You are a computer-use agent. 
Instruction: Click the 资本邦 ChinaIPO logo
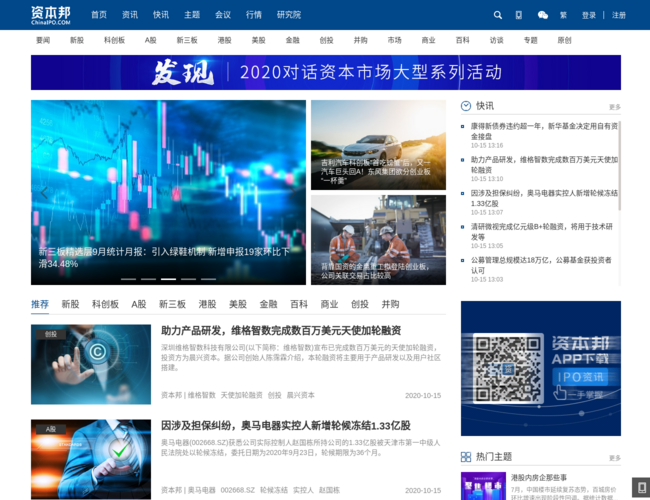(x=51, y=15)
